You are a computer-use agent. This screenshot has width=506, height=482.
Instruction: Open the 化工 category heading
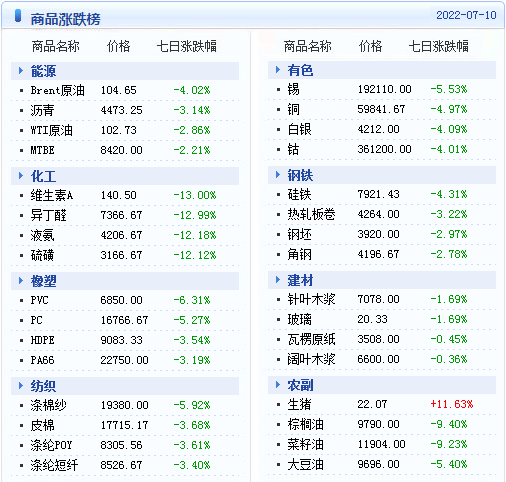point(43,176)
